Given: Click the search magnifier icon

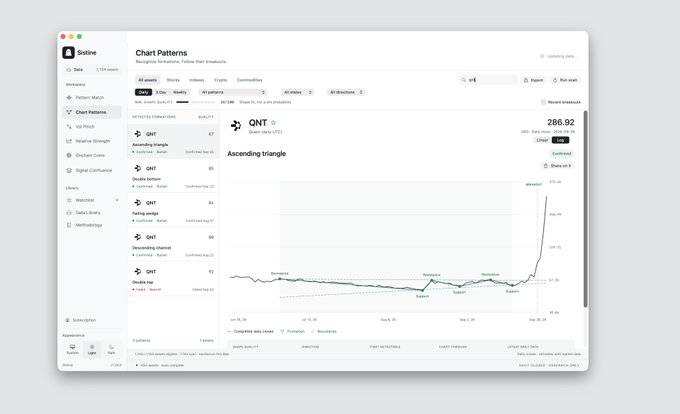Looking at the screenshot, I should 464,80.
